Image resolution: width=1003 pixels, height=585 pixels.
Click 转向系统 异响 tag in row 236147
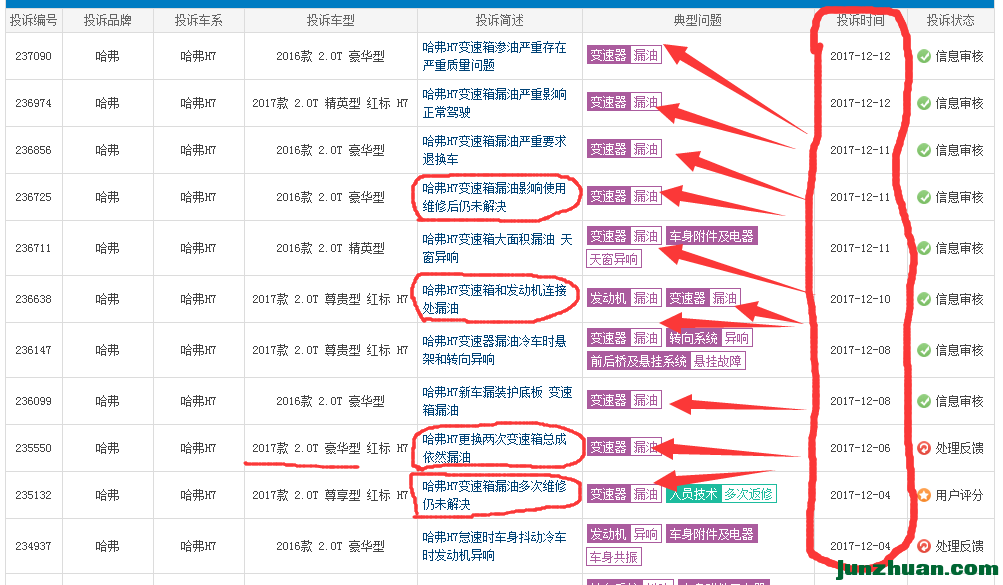(x=709, y=338)
